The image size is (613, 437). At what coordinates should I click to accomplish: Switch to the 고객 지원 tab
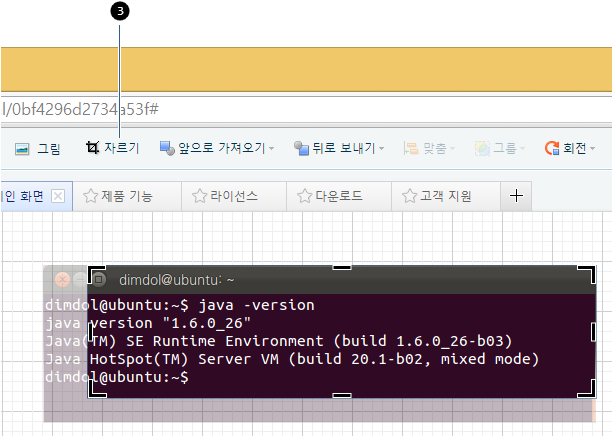(x=446, y=196)
